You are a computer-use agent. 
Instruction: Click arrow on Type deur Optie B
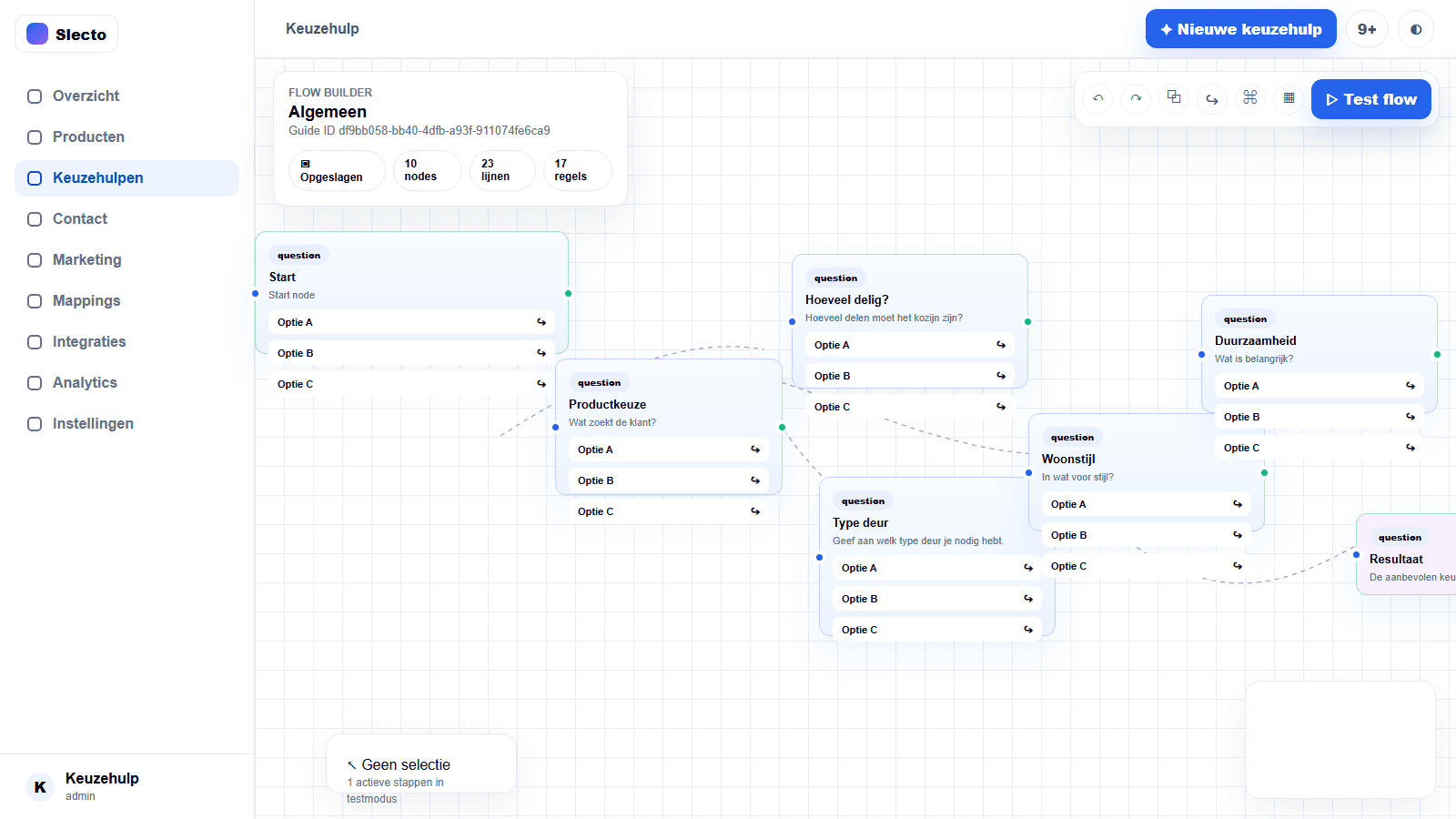[x=1028, y=599]
